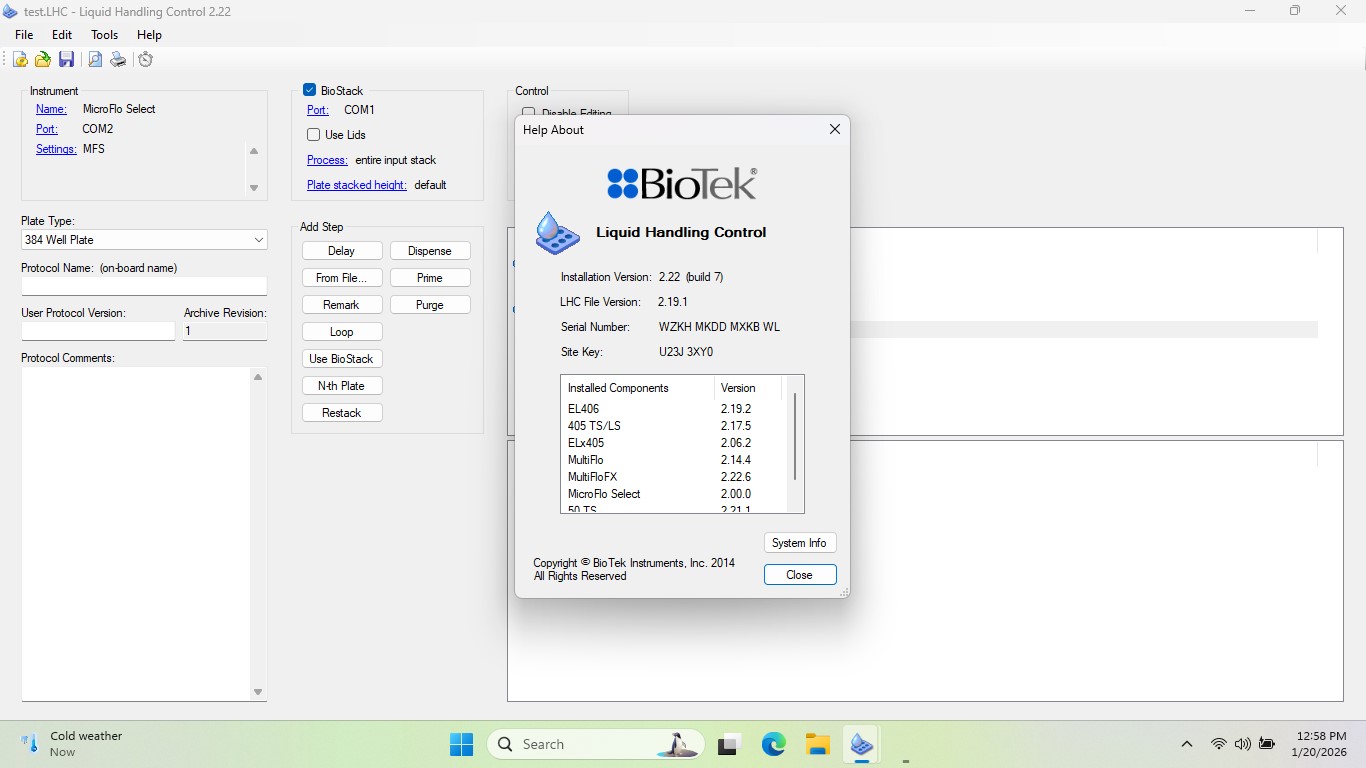Click Liquid Handling Control taskbar icon
1366x768 pixels.
[x=861, y=744]
